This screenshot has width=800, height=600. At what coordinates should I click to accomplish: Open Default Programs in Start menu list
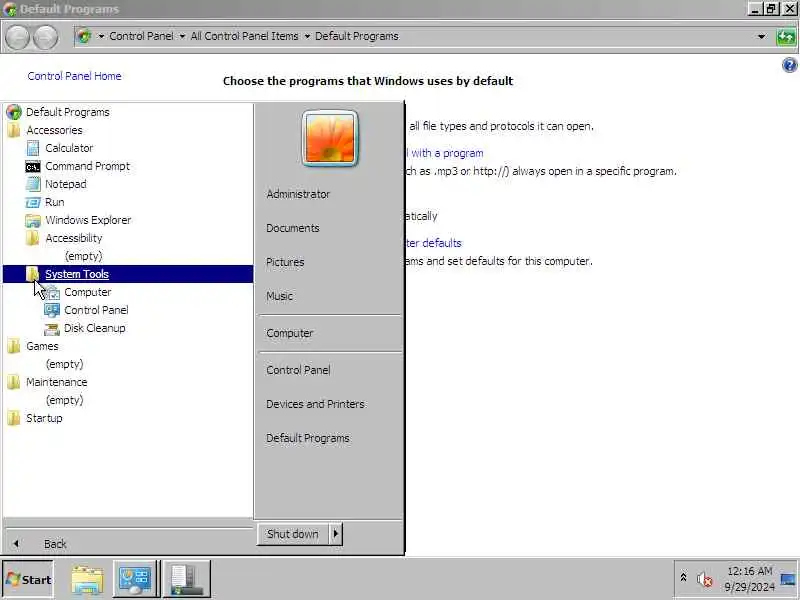(67, 112)
